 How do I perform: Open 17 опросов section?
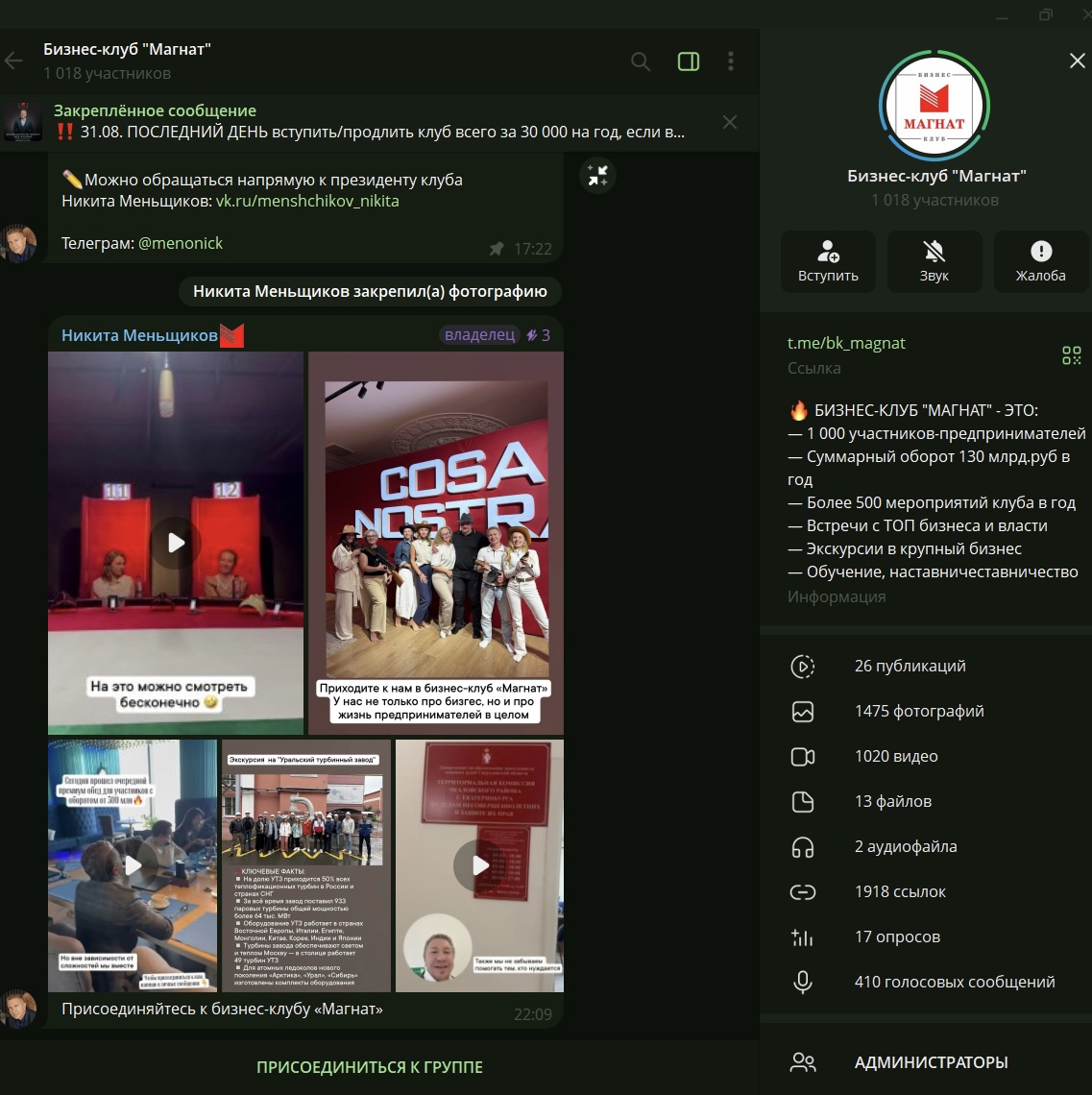[925, 937]
